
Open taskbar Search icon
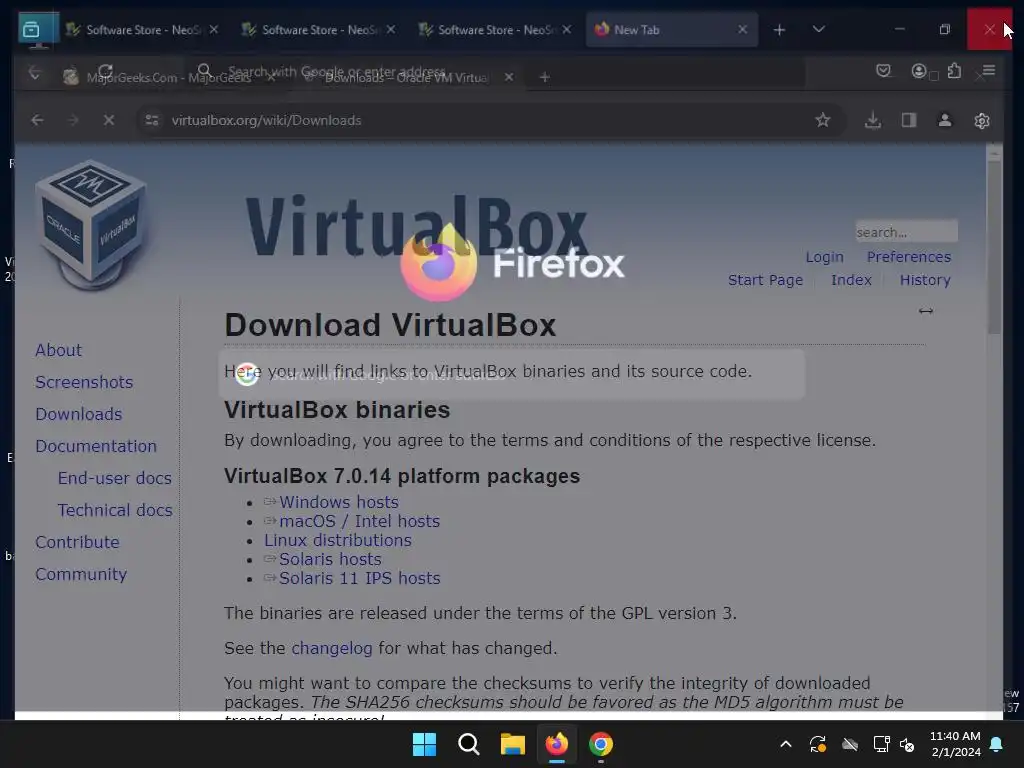[468, 744]
